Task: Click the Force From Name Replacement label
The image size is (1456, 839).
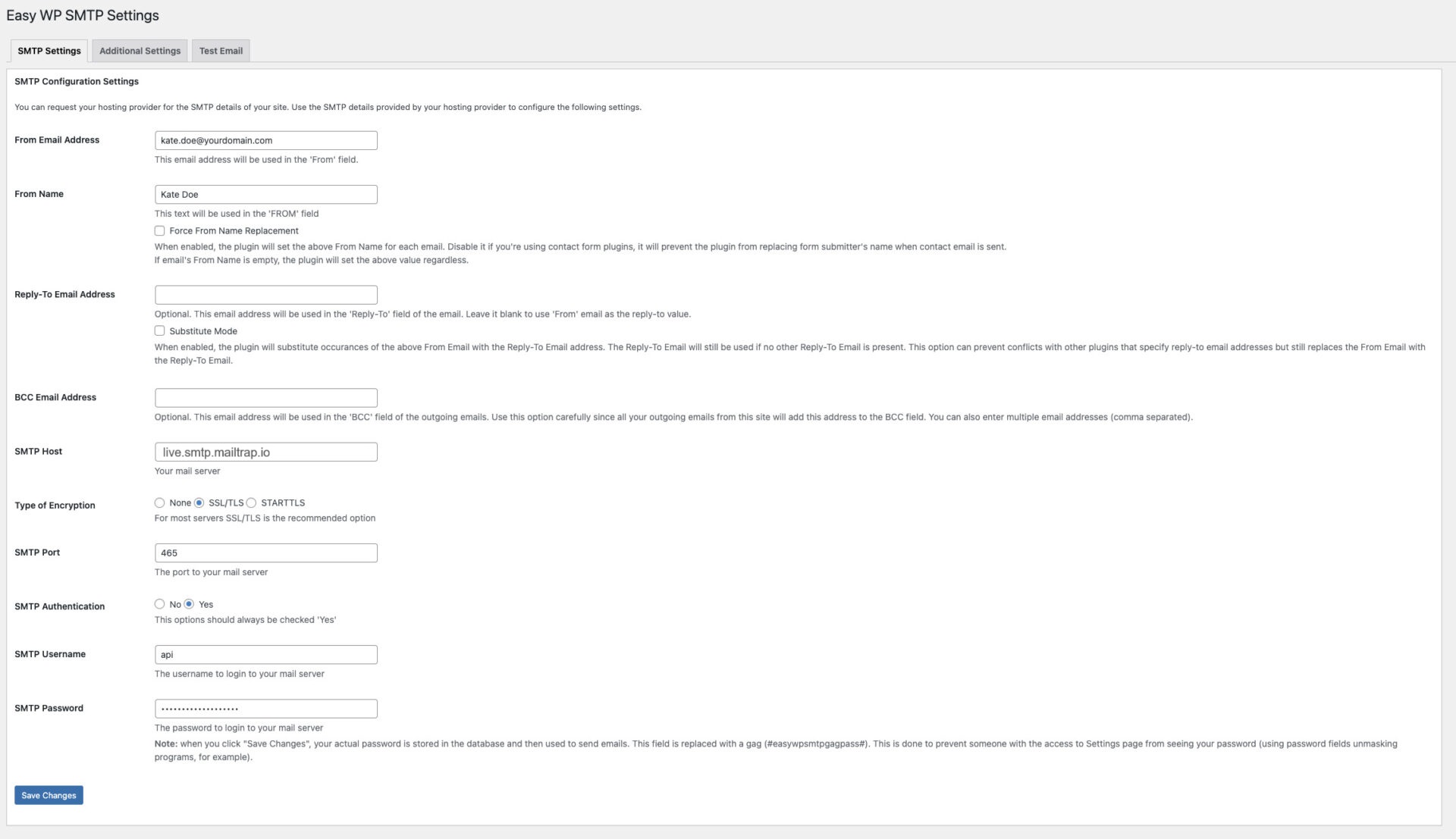Action: [x=234, y=230]
